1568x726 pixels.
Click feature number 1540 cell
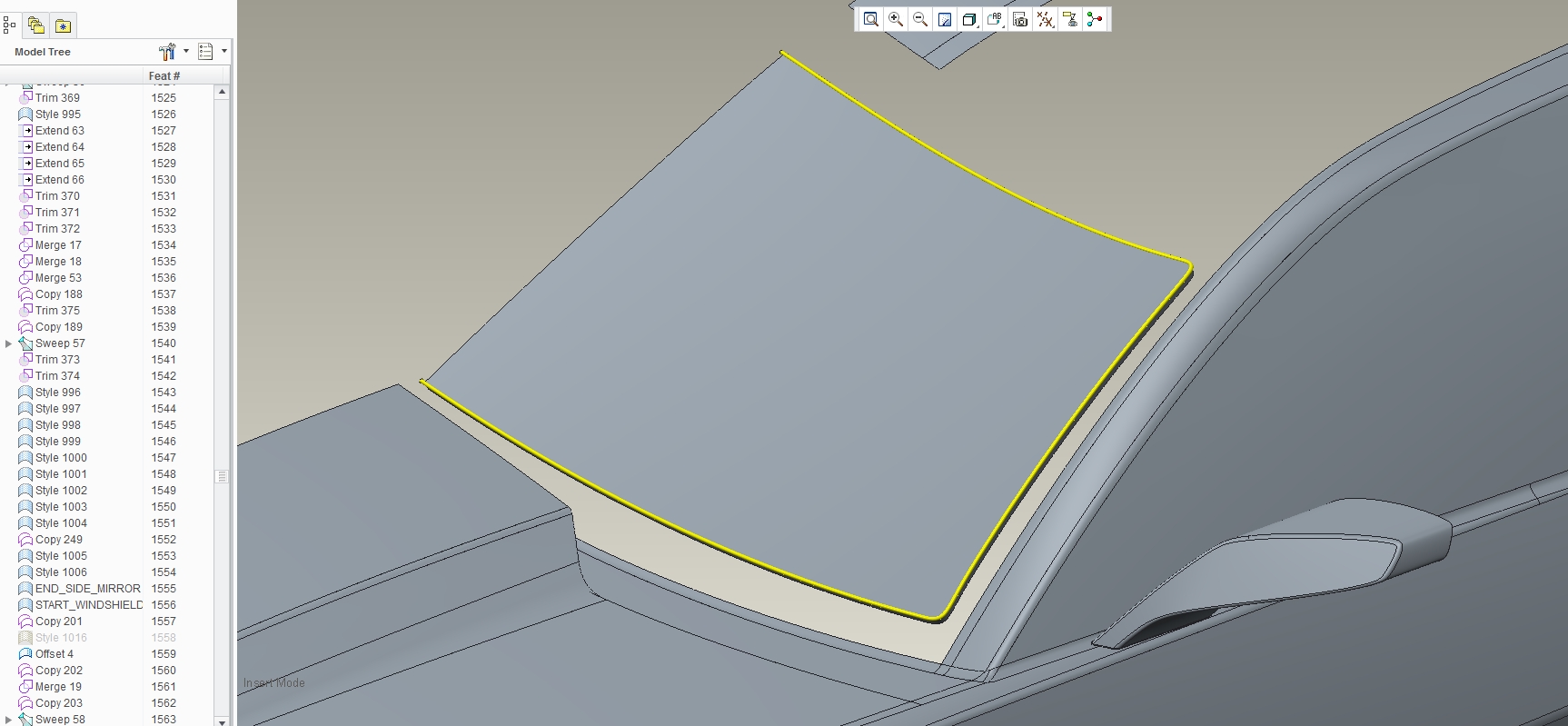(x=164, y=343)
